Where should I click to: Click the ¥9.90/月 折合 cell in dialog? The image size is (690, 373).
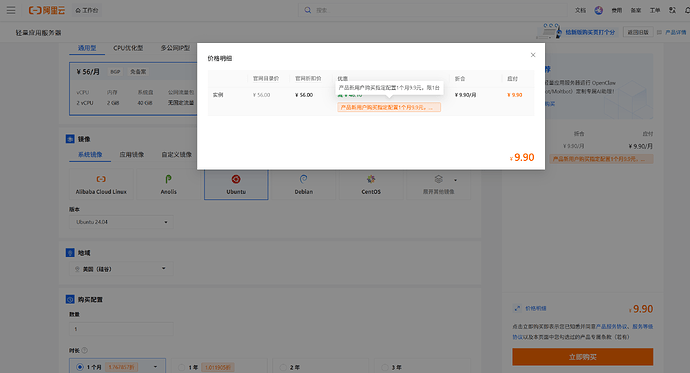point(466,95)
